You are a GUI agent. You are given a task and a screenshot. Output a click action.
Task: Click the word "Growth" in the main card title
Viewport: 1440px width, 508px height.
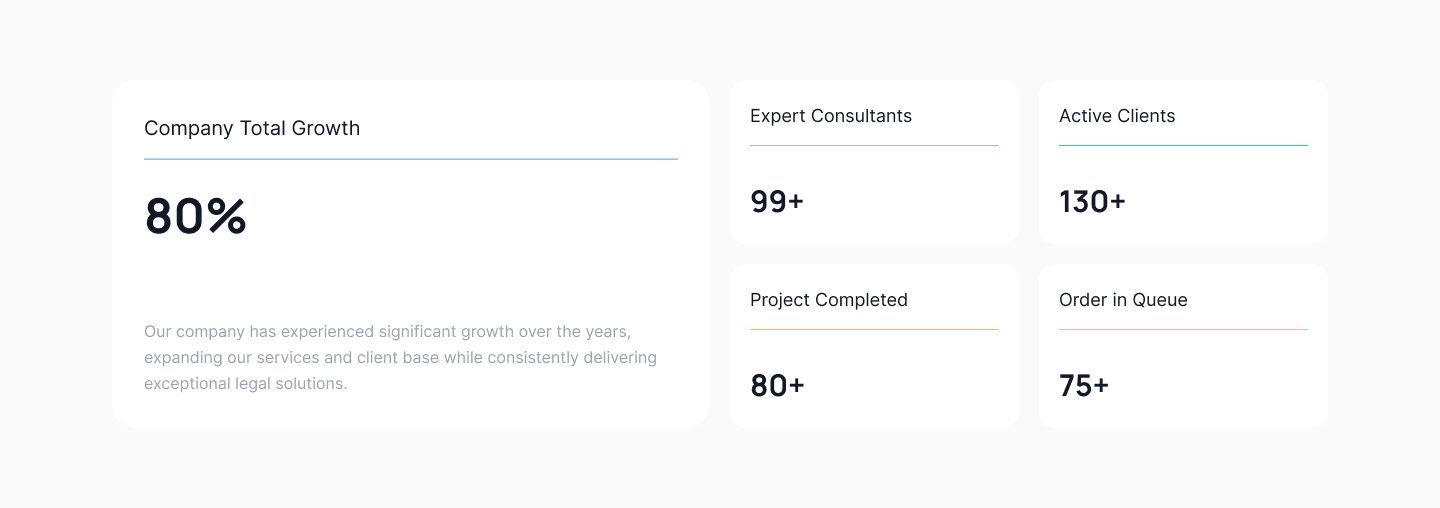[325, 128]
